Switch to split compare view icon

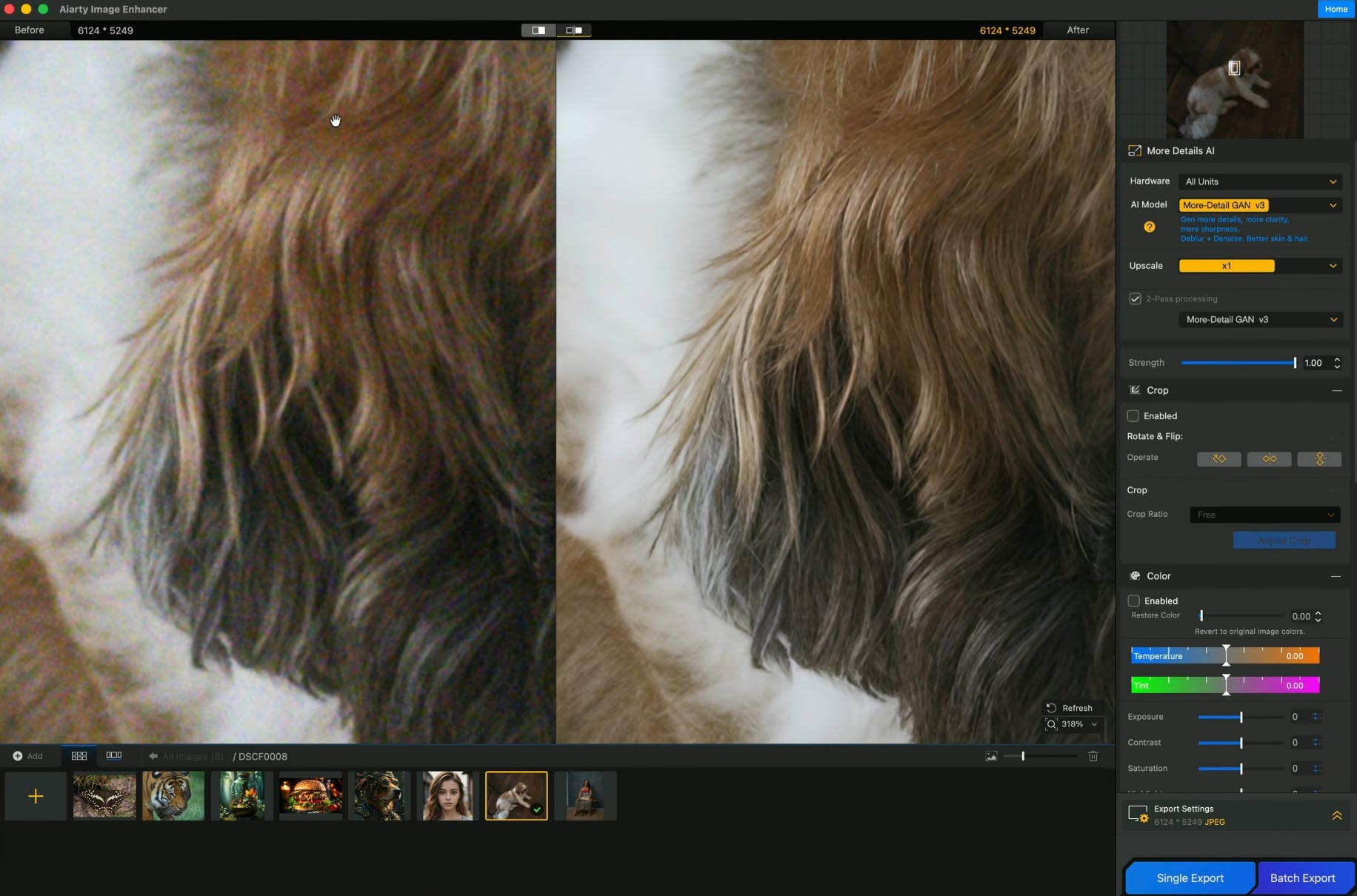coord(539,30)
